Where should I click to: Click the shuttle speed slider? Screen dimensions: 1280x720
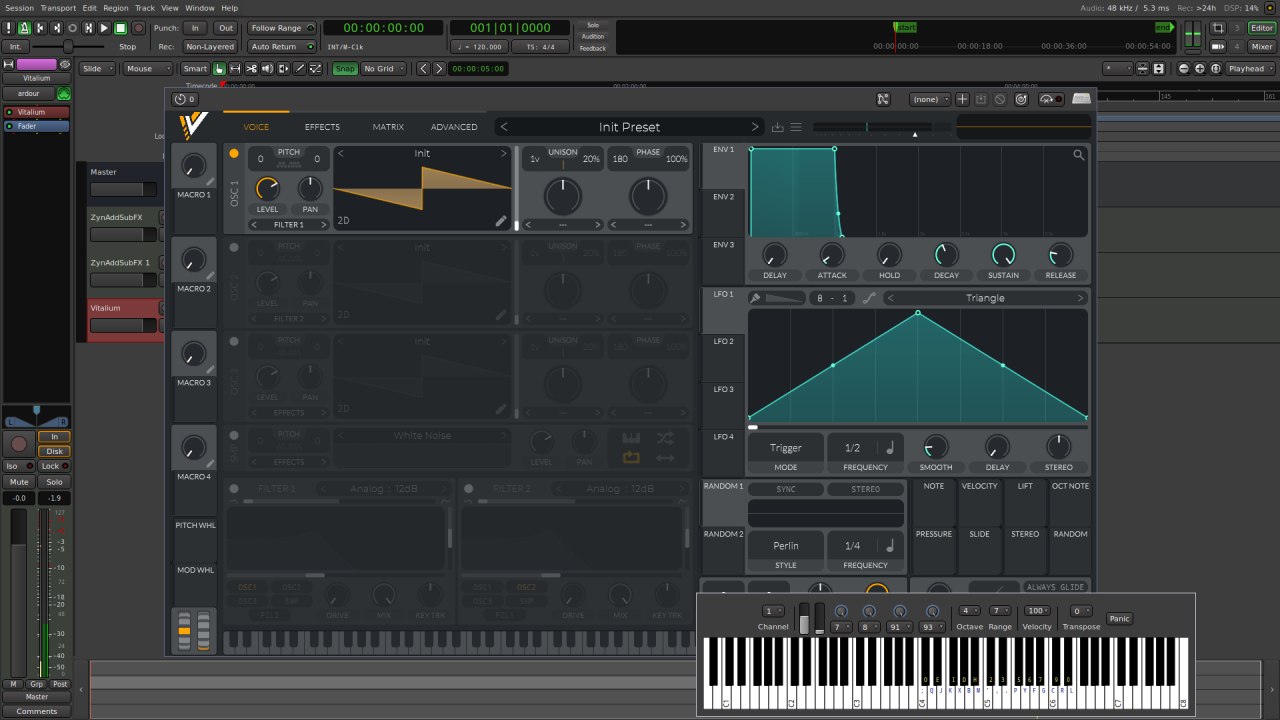pyautogui.click(x=70, y=46)
